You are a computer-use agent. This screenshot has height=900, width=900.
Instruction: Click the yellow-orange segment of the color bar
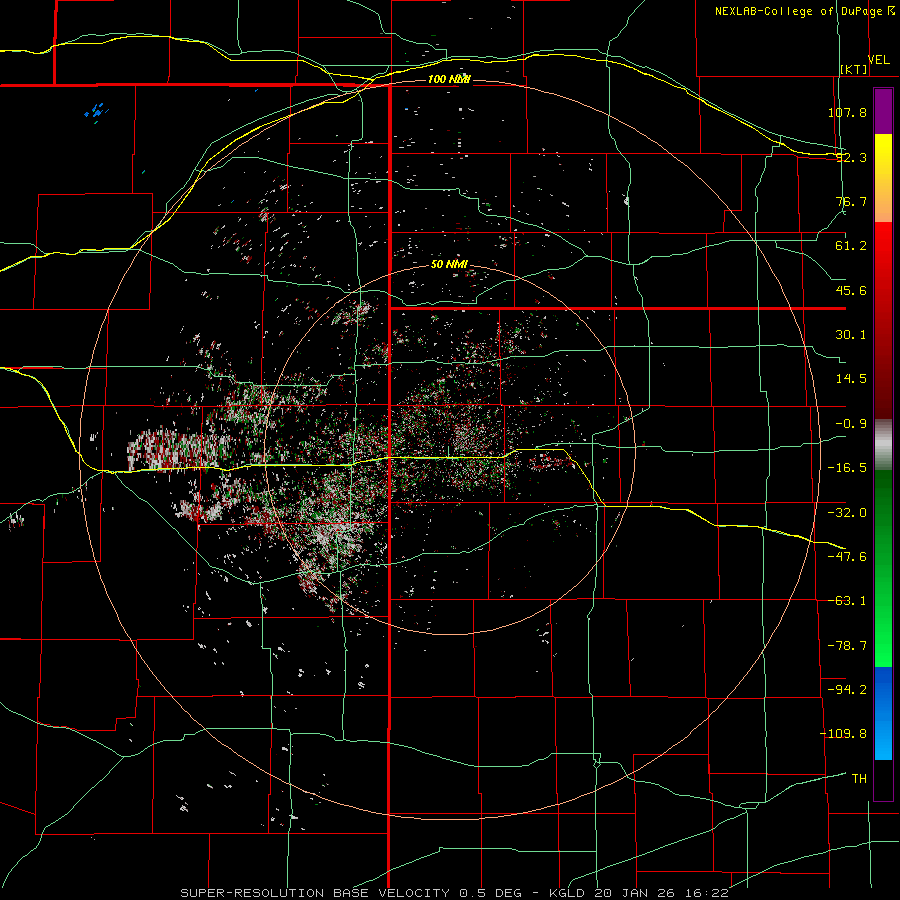coord(883,178)
